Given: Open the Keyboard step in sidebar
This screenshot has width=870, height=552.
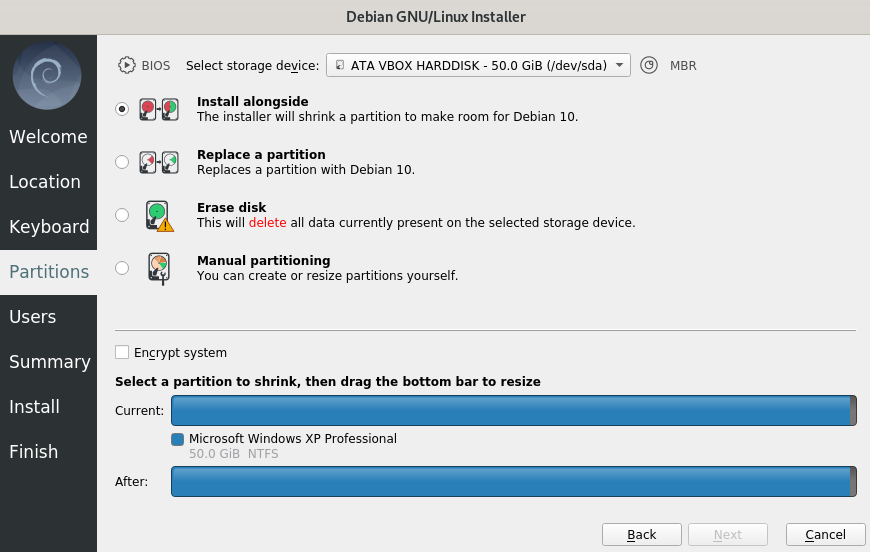Looking at the screenshot, I should coord(48,226).
